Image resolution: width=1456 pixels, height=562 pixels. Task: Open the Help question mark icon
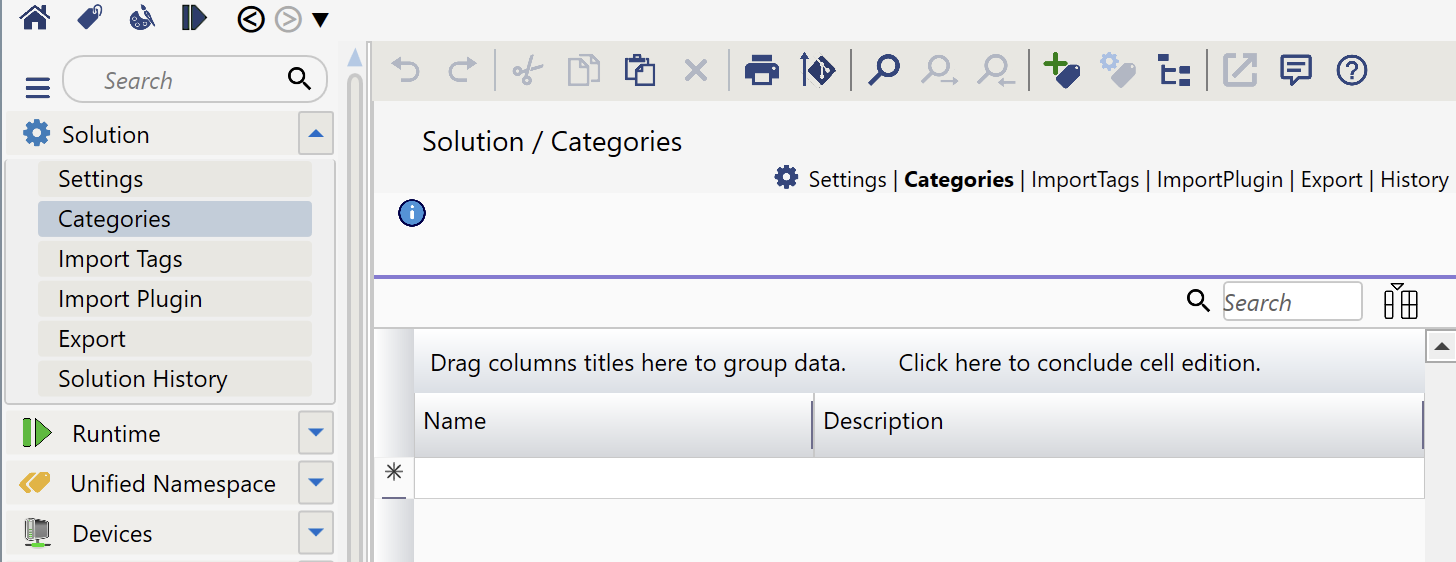(1351, 70)
